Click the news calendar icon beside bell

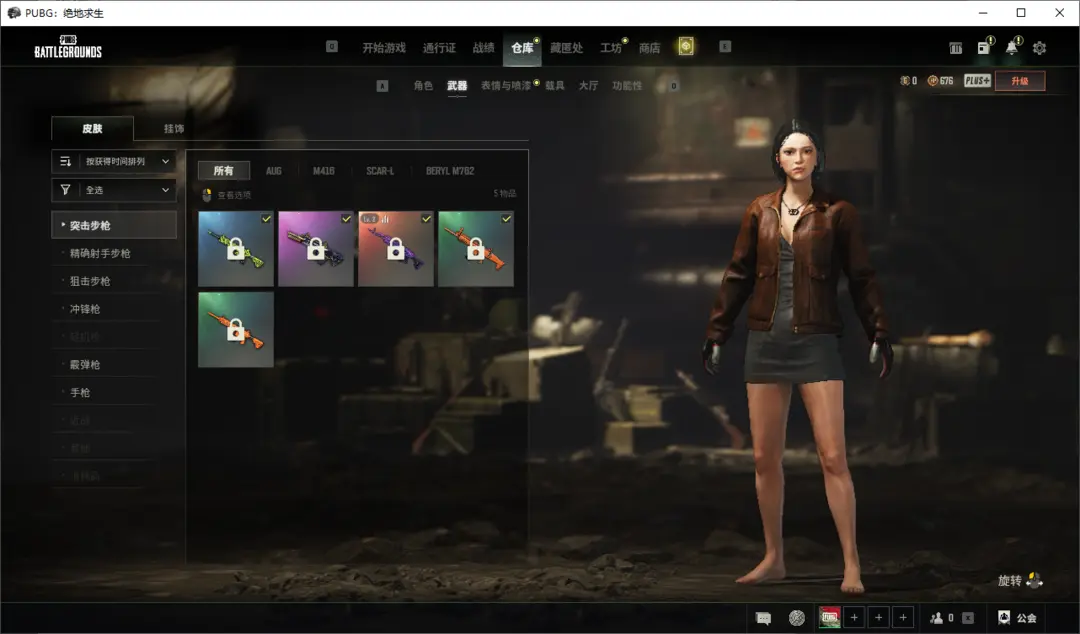coord(984,48)
